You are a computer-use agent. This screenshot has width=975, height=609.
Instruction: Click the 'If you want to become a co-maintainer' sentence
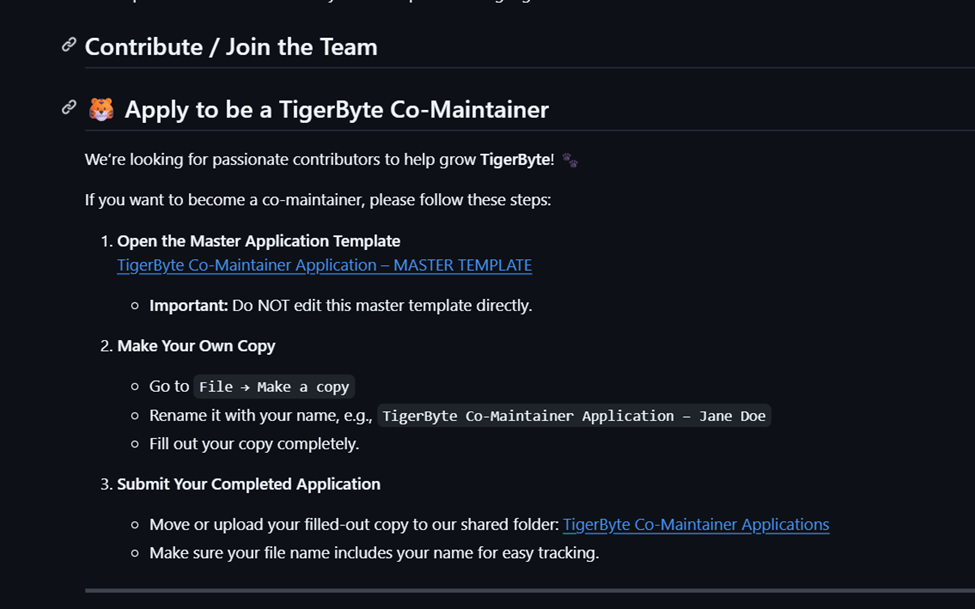[318, 200]
